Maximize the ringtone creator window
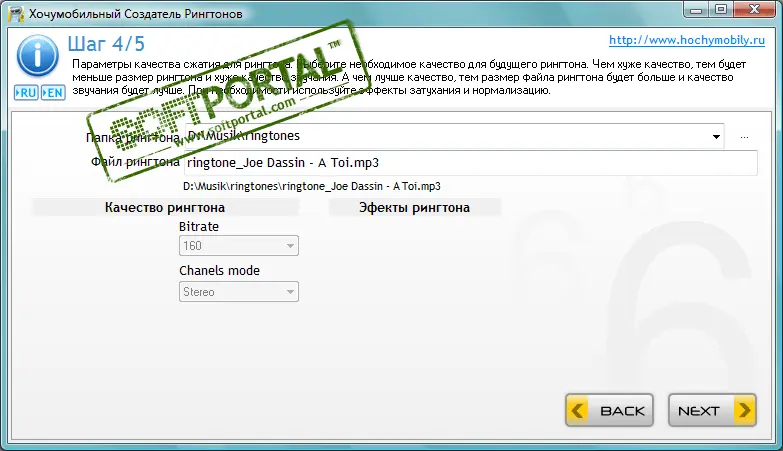 (x=721, y=9)
